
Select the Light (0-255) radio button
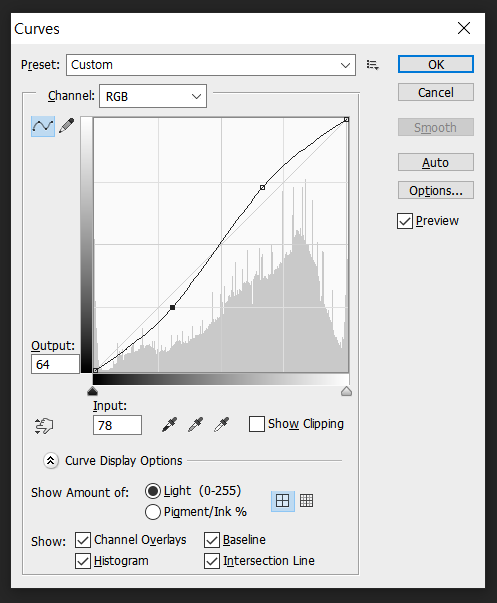coord(153,491)
